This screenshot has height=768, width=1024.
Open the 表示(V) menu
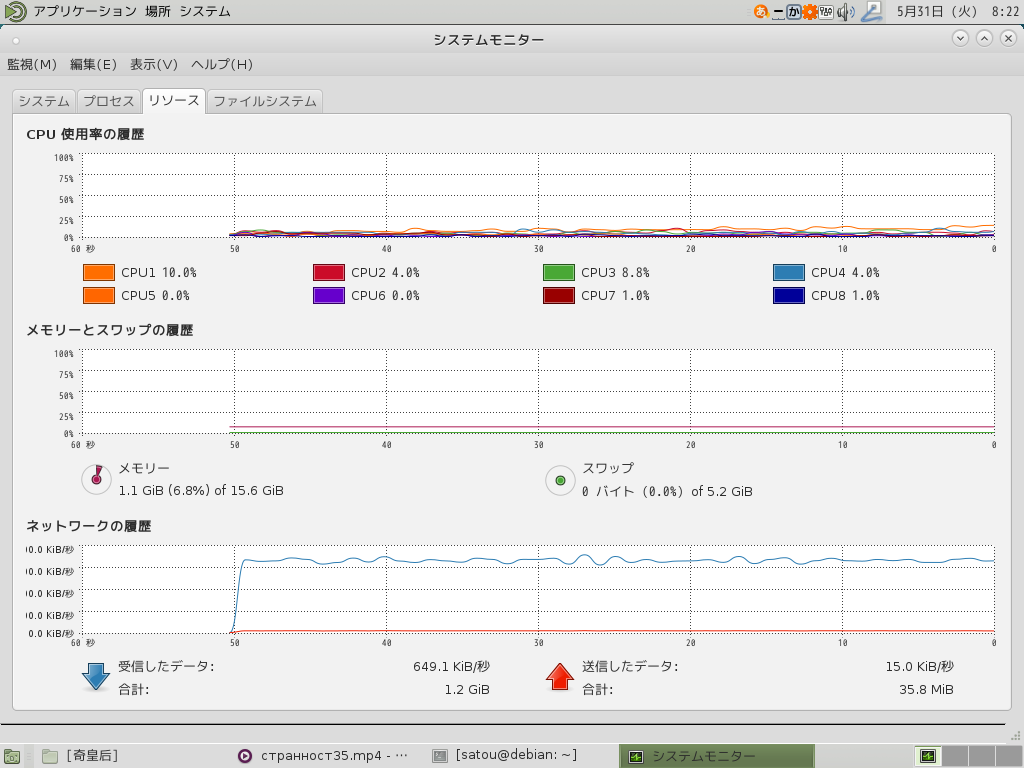pyautogui.click(x=153, y=64)
